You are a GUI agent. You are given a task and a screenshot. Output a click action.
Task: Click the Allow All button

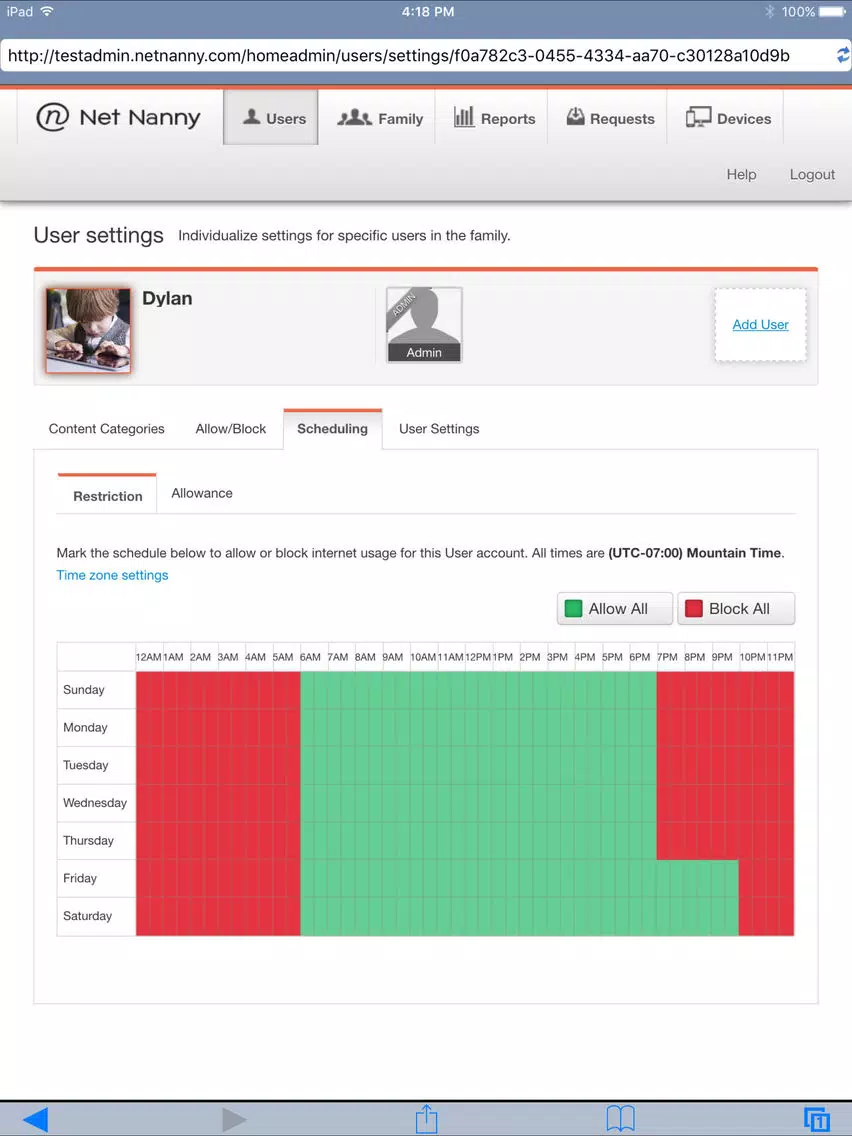614,609
